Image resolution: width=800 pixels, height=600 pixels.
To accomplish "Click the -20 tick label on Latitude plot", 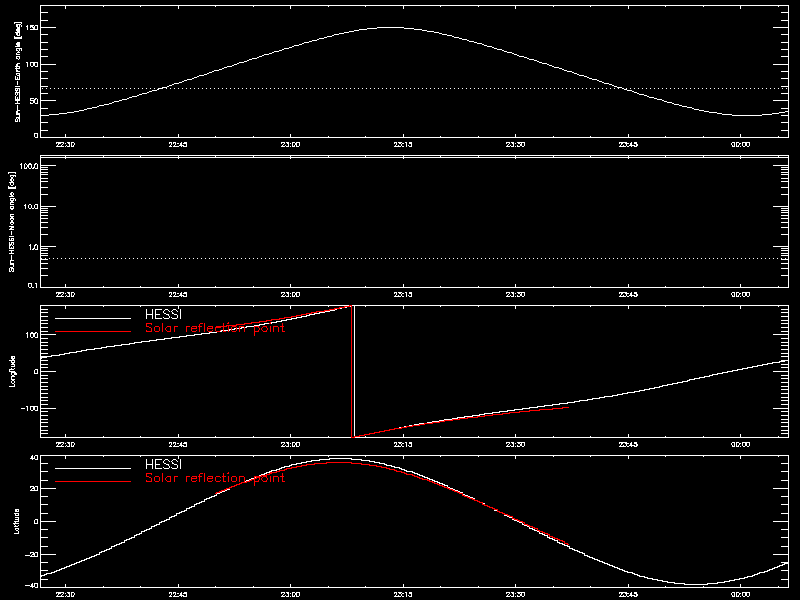I will coord(33,555).
